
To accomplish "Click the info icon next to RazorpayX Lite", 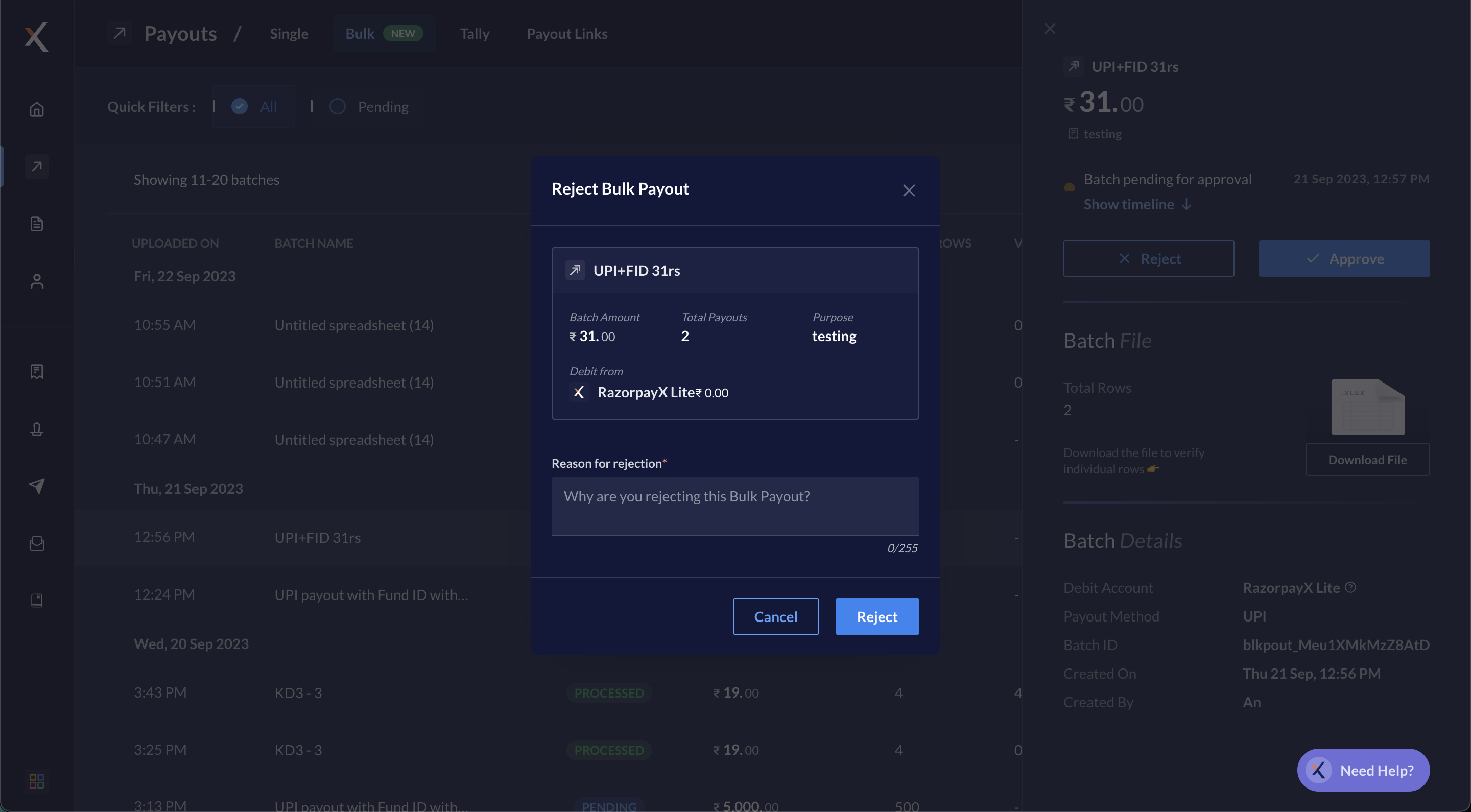I will 1350,587.
